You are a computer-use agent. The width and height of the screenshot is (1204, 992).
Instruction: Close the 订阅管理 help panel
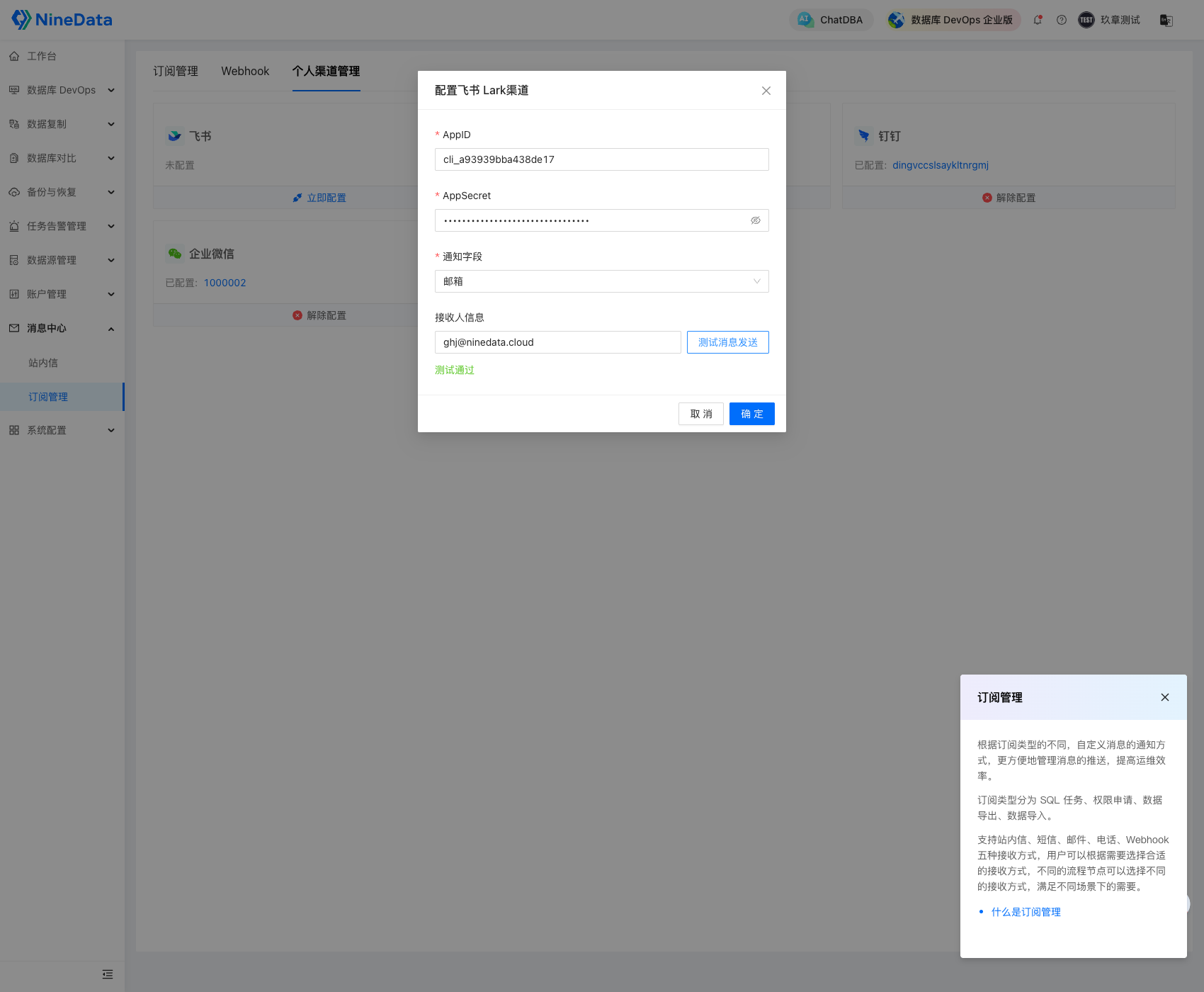pyautogui.click(x=1164, y=697)
